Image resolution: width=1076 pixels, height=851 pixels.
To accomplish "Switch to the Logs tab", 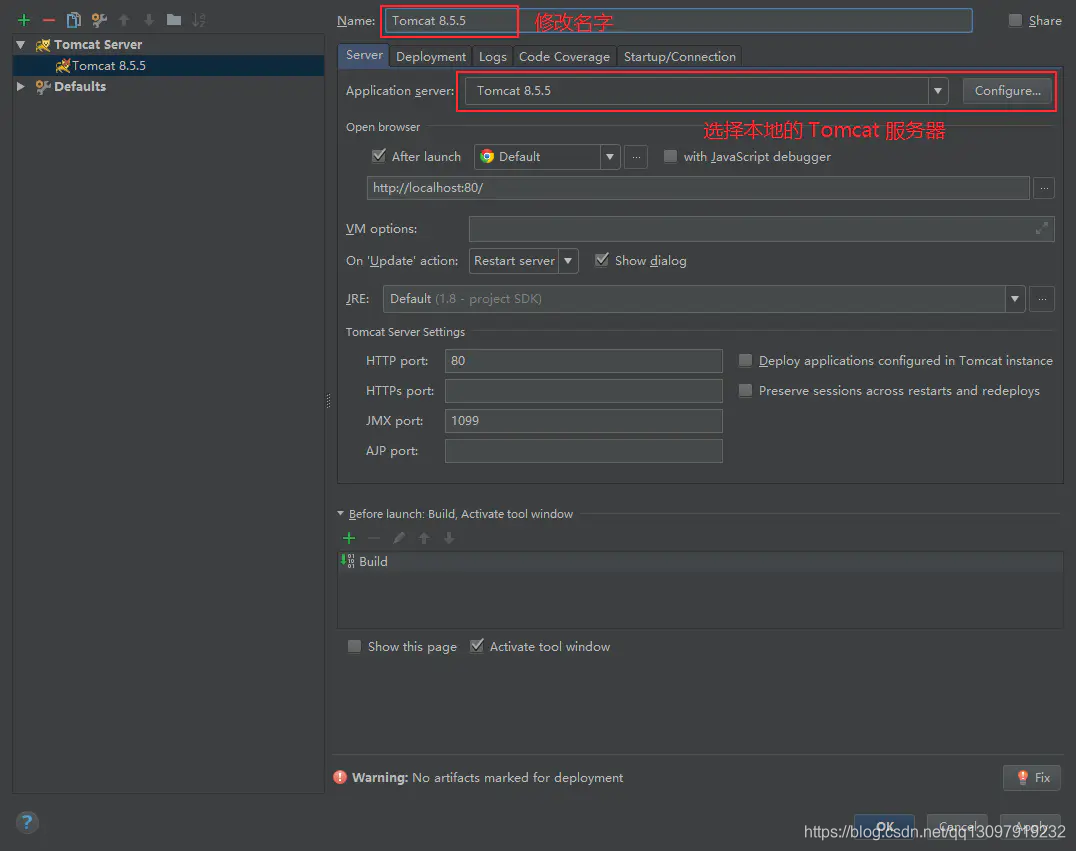I will coord(492,56).
